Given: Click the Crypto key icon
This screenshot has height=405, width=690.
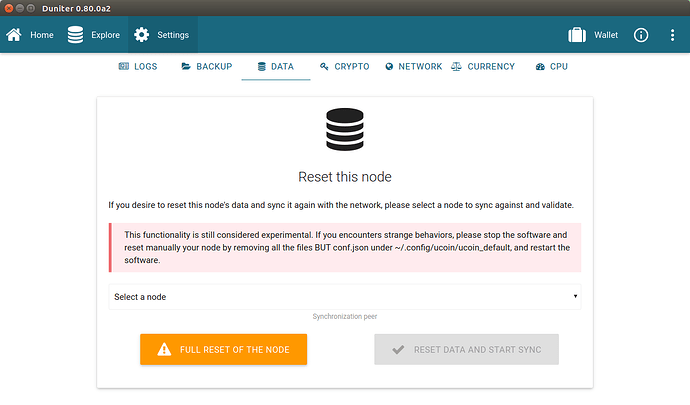Looking at the screenshot, I should (324, 66).
